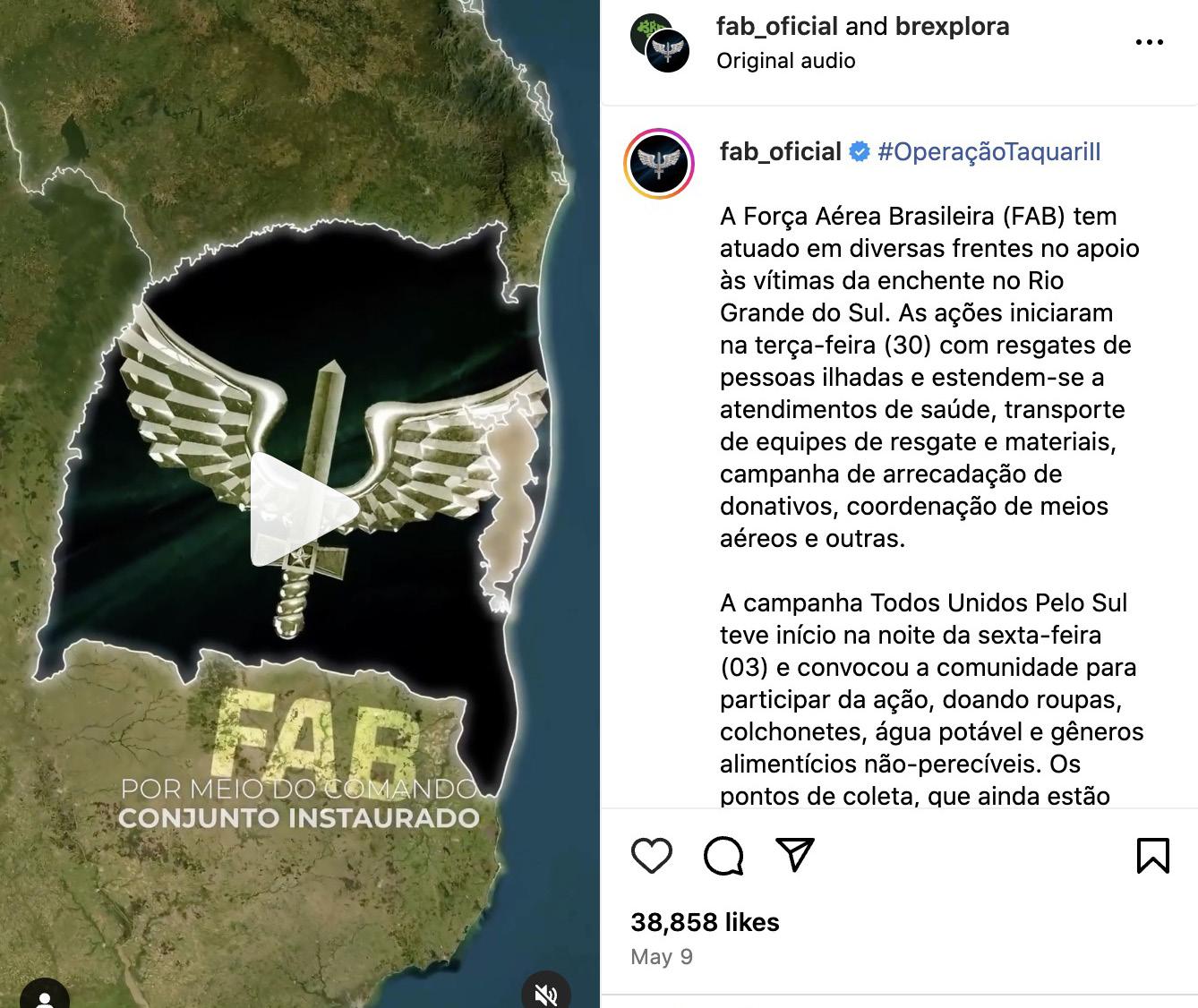This screenshot has height=1008, width=1198.
Task: Open the stacked profile avatars in header
Action: click(x=660, y=43)
